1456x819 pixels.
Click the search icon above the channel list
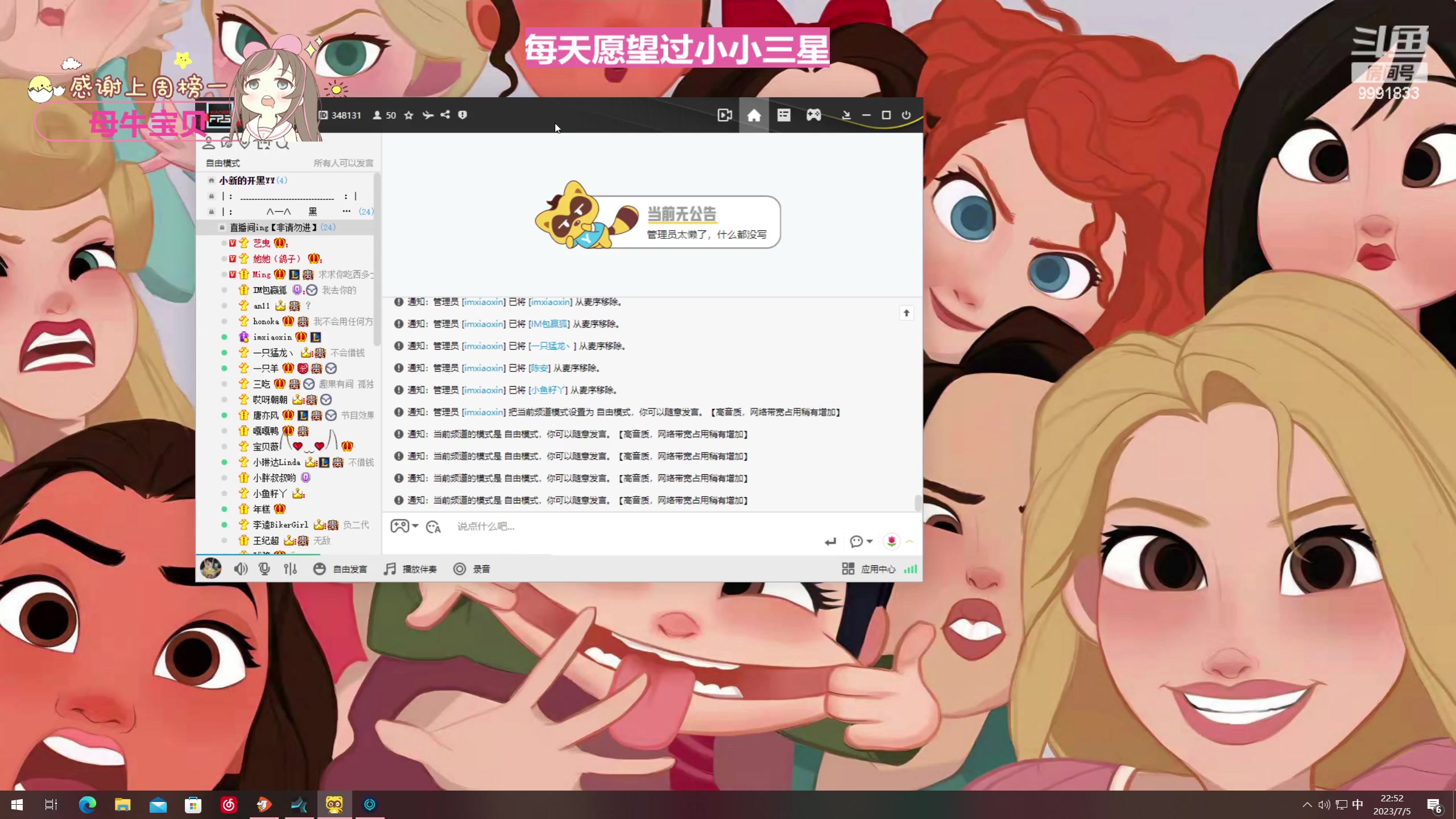(x=283, y=144)
